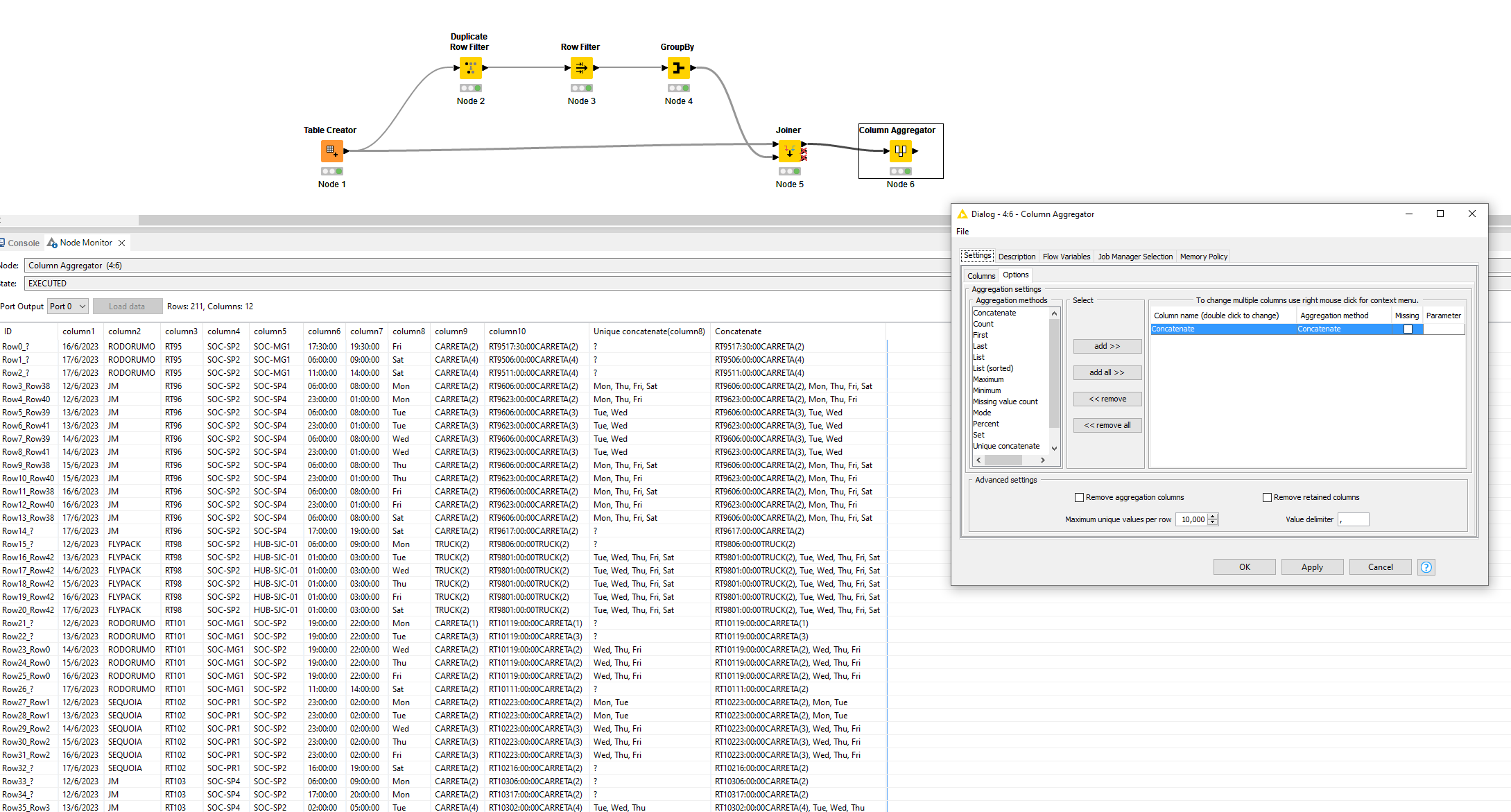The image size is (1511, 812).
Task: Switch to the Flow Variables tab
Action: 1067,257
